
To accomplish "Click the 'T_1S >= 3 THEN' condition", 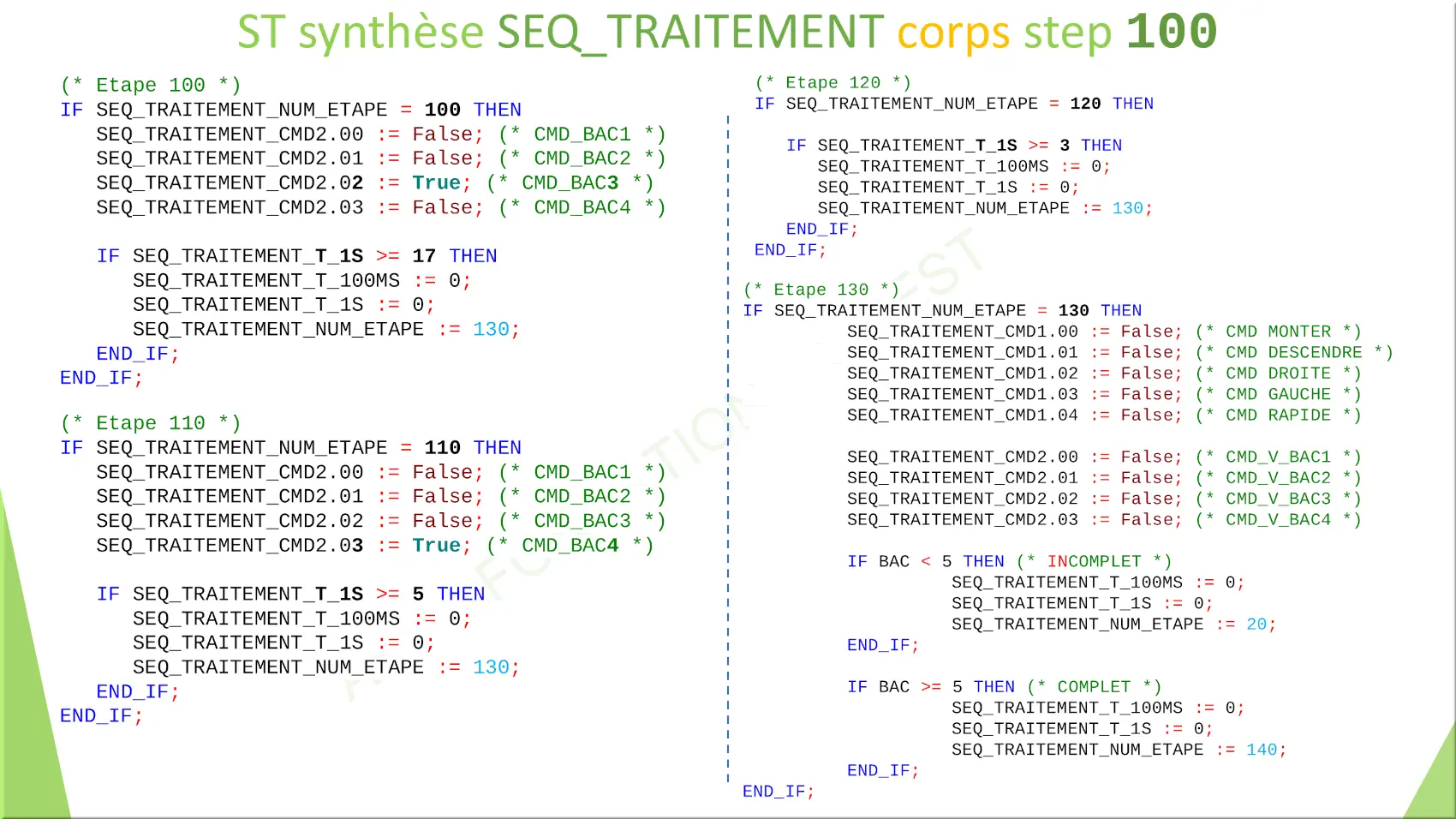I will pyautogui.click(x=954, y=146).
